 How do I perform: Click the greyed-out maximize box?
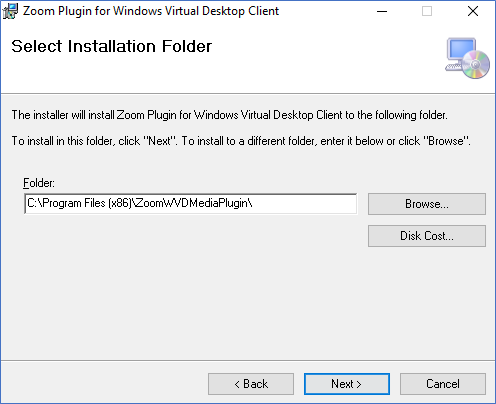427,11
